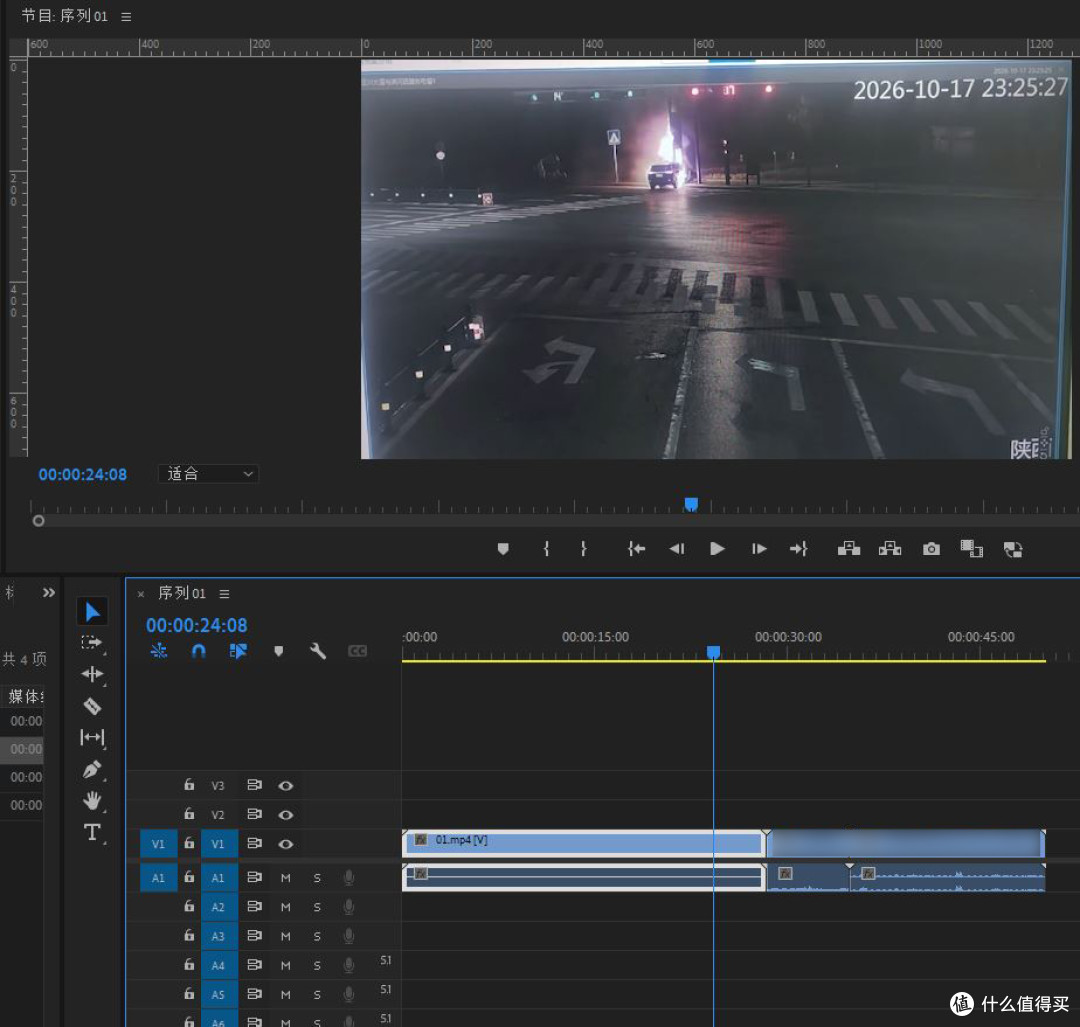Toggle the V1 track lock

[x=189, y=842]
